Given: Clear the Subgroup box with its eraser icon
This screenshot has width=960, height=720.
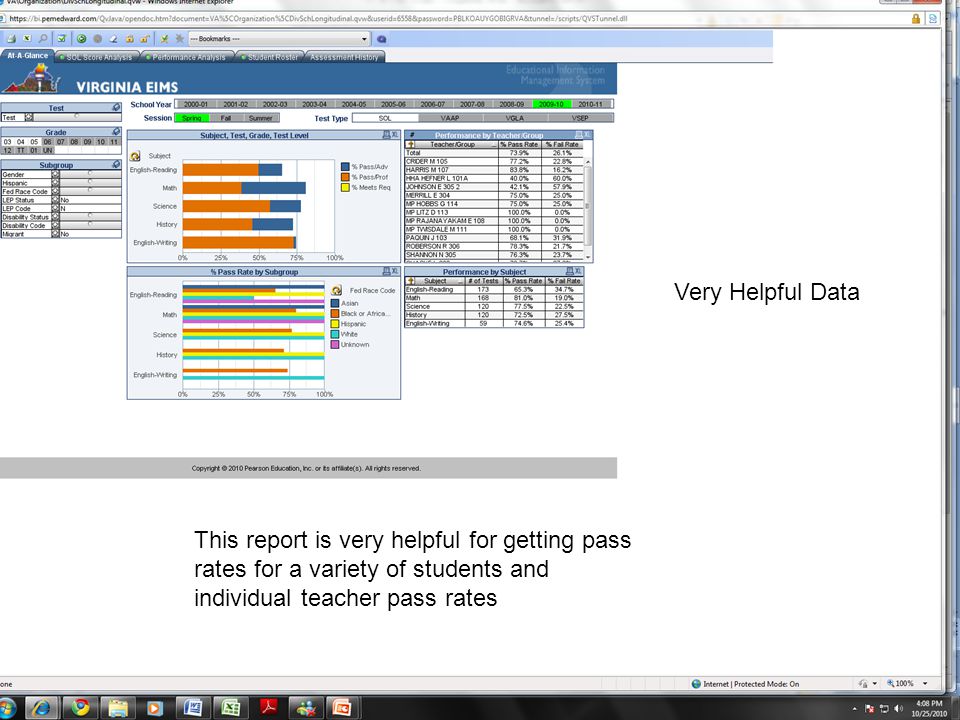Looking at the screenshot, I should [116, 165].
